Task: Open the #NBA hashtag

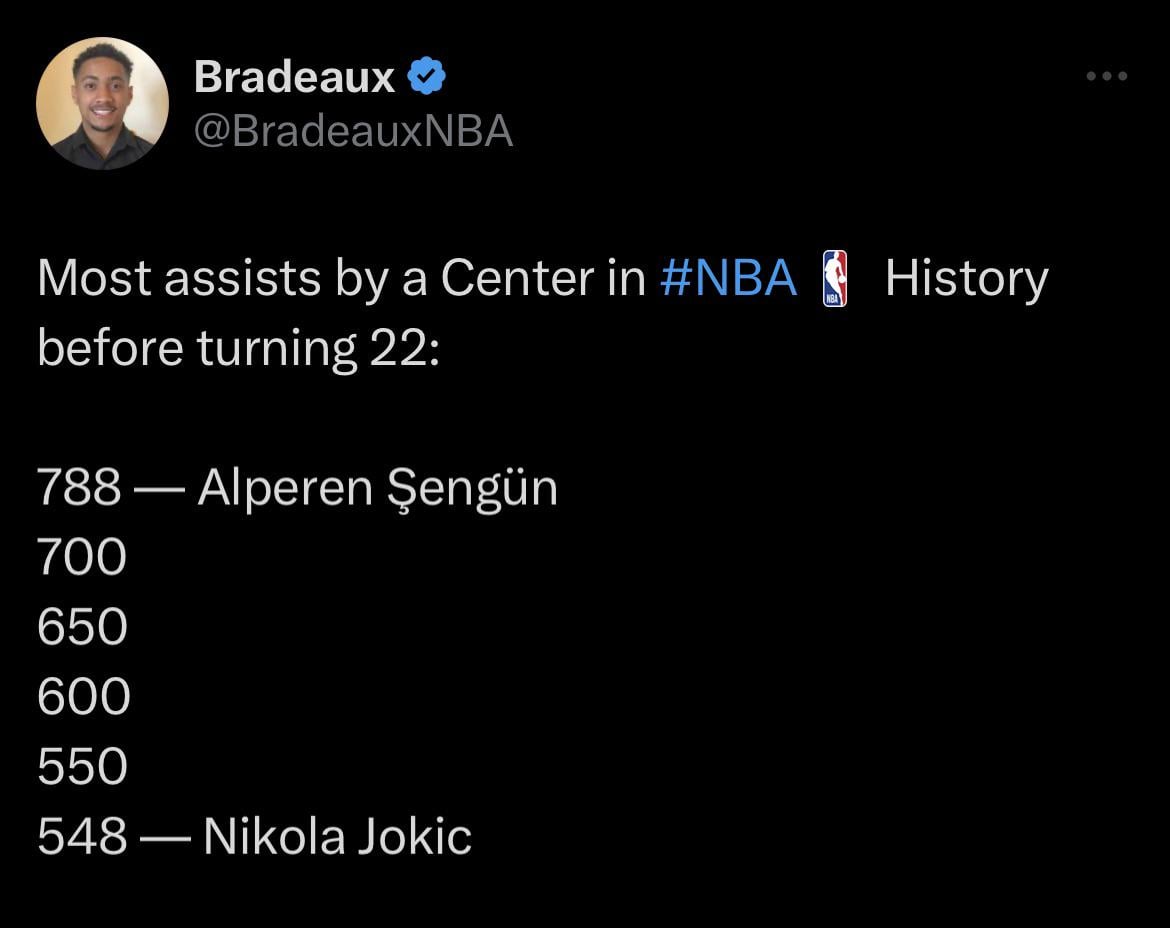Action: coord(728,279)
